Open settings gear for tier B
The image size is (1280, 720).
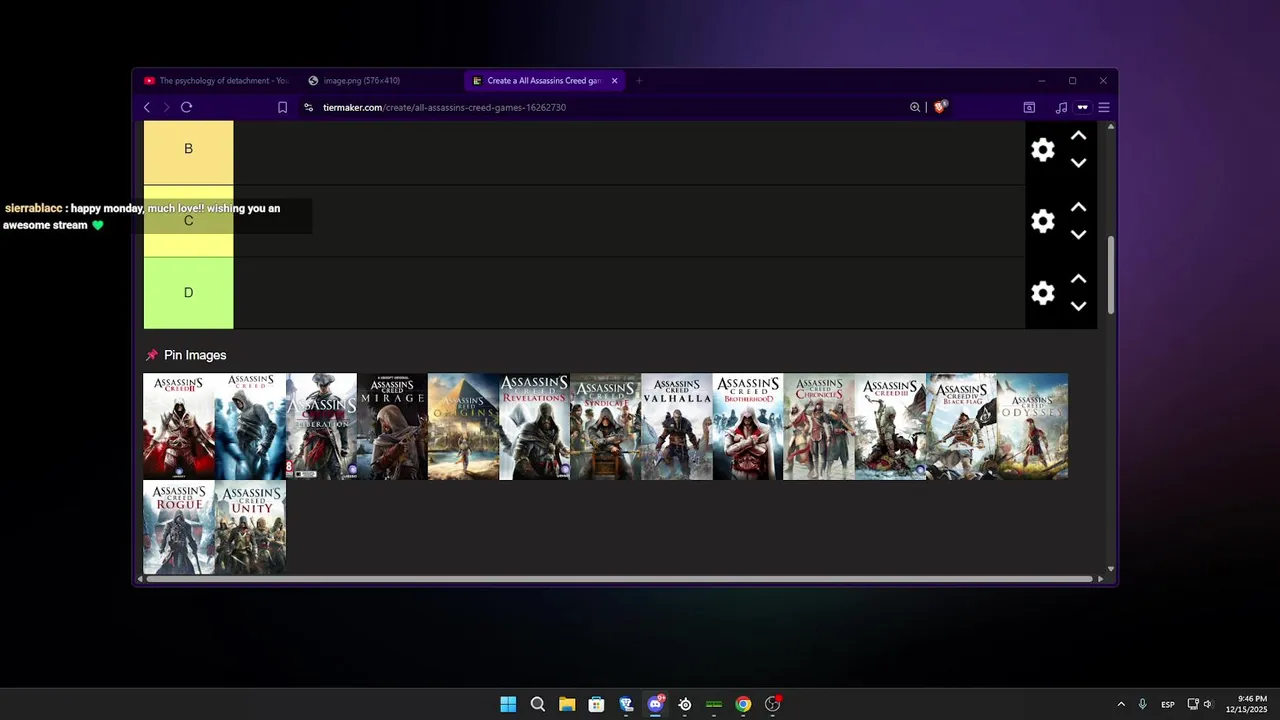pyautogui.click(x=1043, y=150)
